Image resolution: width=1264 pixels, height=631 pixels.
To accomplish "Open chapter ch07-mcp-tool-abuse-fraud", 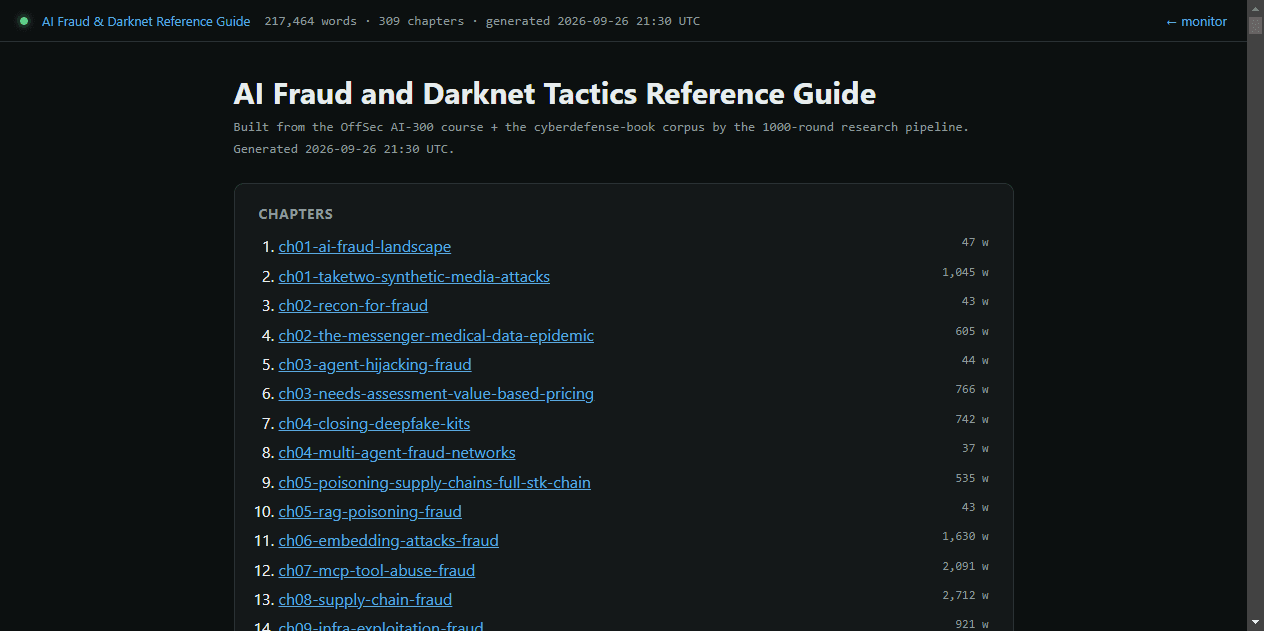I will click(376, 571).
